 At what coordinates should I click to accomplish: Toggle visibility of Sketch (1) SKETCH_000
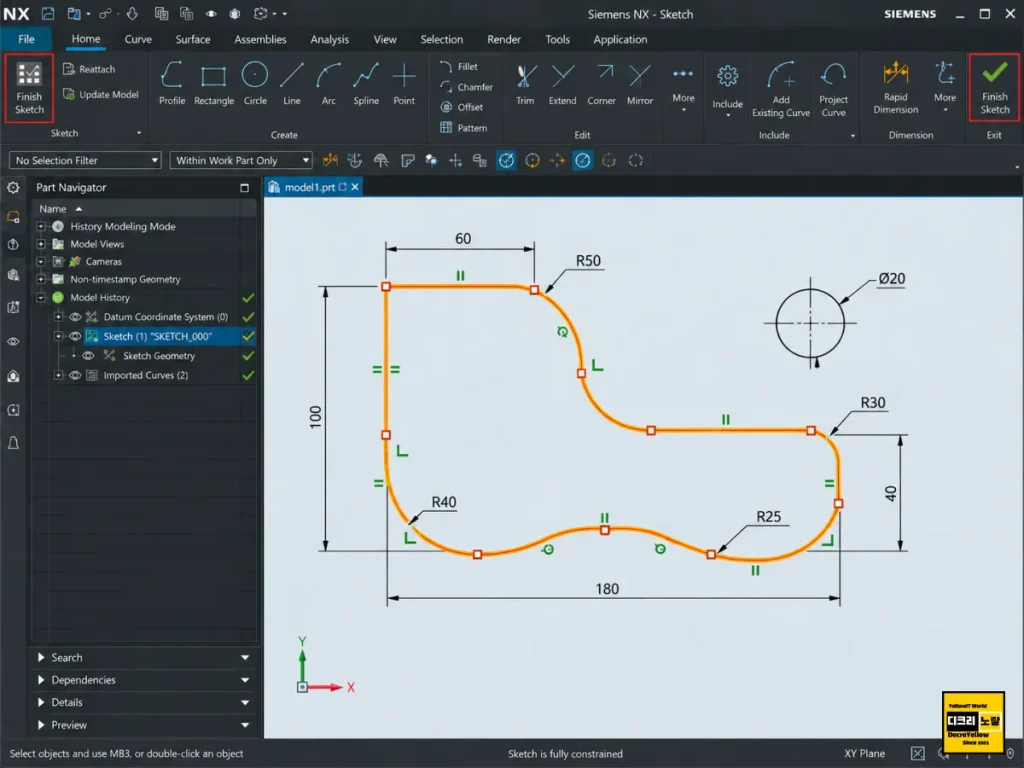[x=75, y=336]
